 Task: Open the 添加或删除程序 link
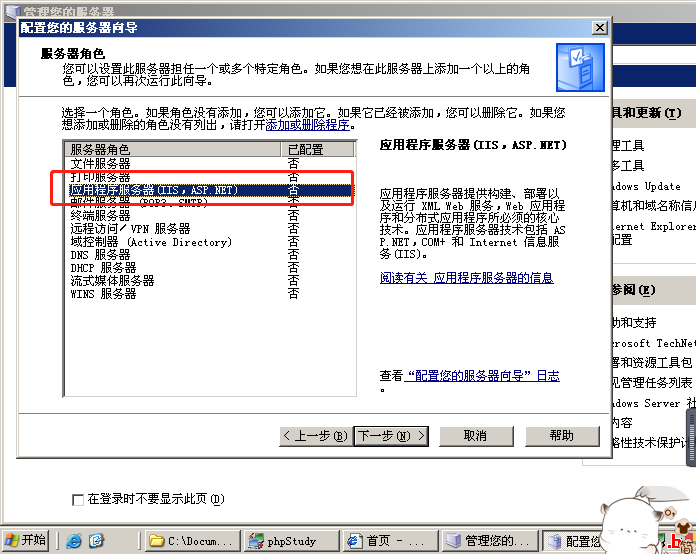[308, 125]
